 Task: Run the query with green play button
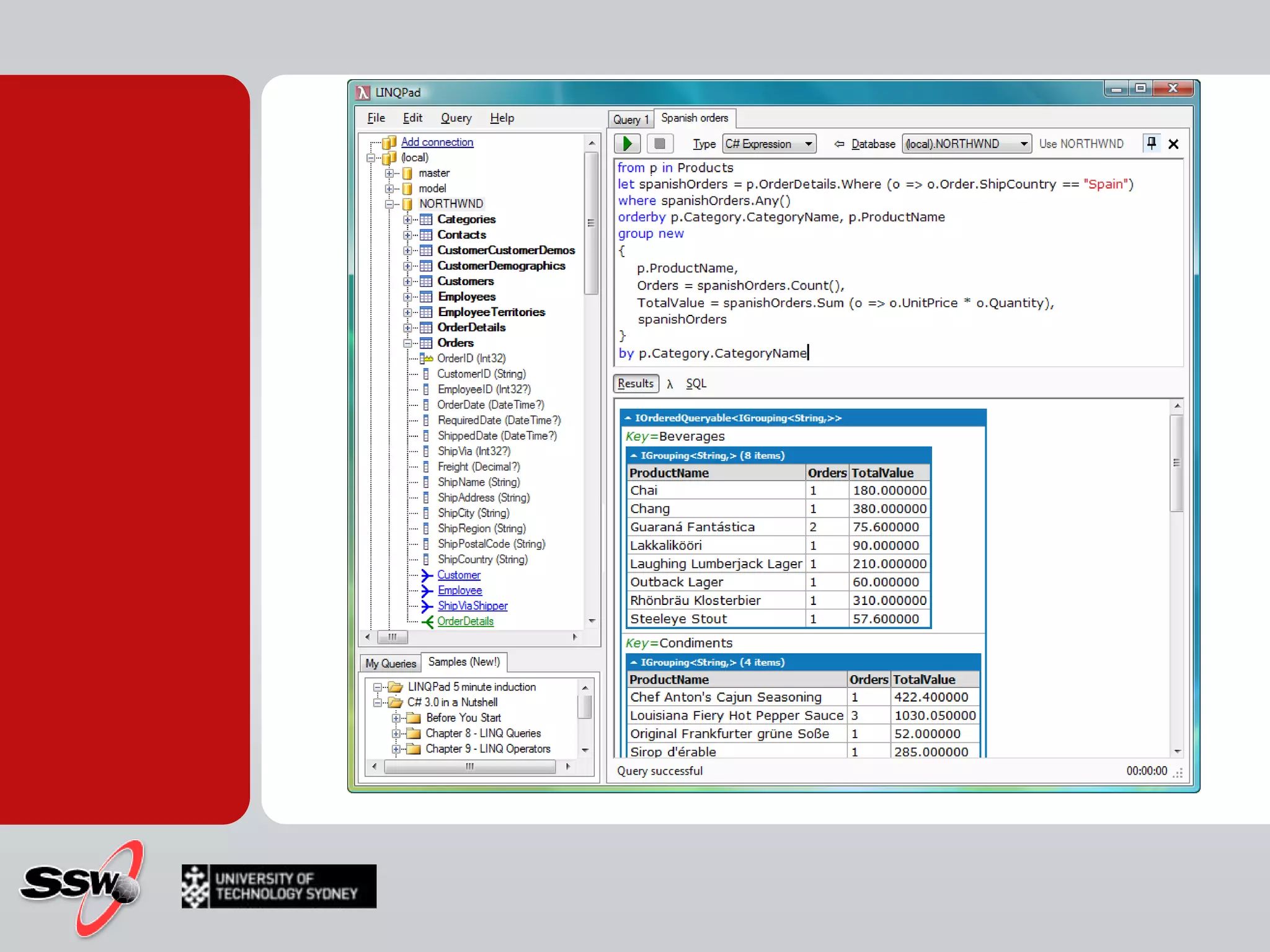[627, 144]
